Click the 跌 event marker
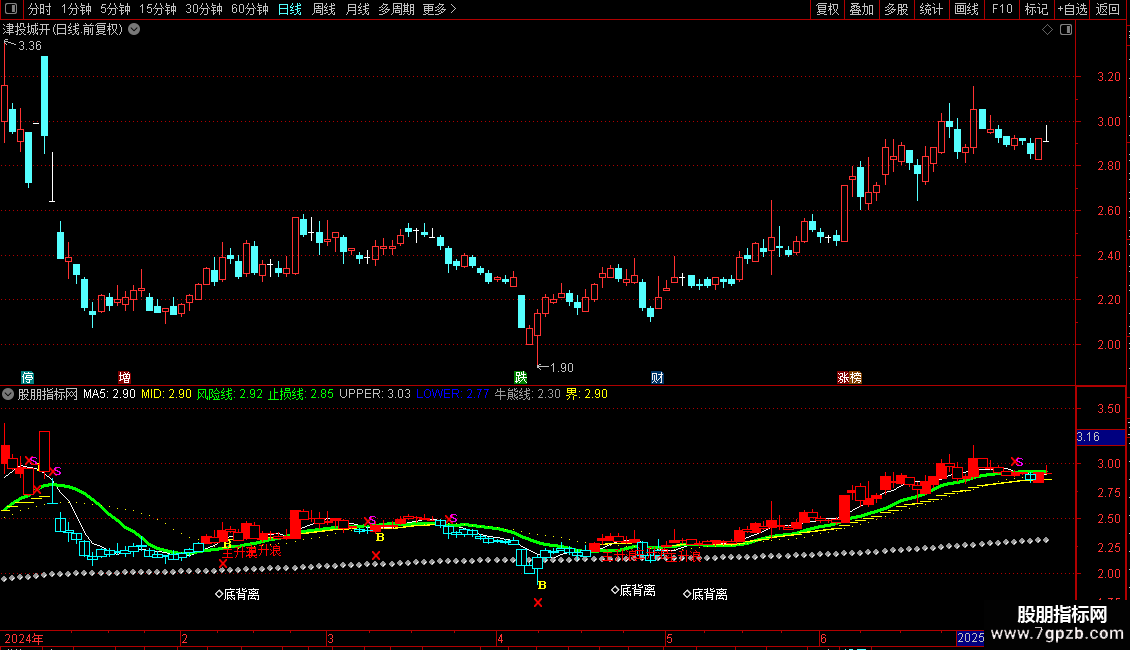This screenshot has height=650, width=1130. coord(520,378)
